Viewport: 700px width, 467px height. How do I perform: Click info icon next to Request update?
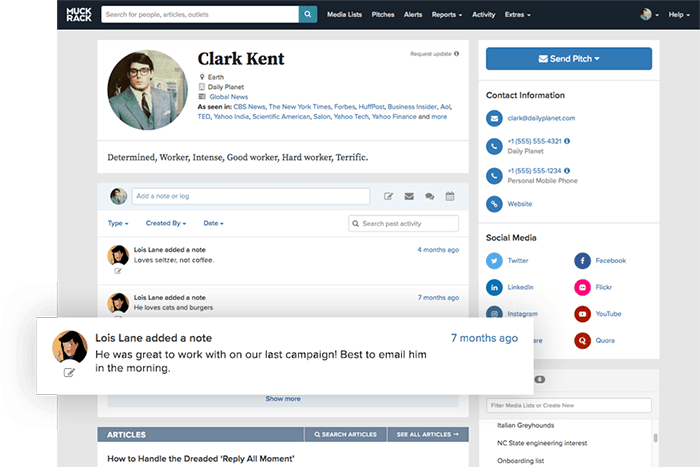point(457,54)
